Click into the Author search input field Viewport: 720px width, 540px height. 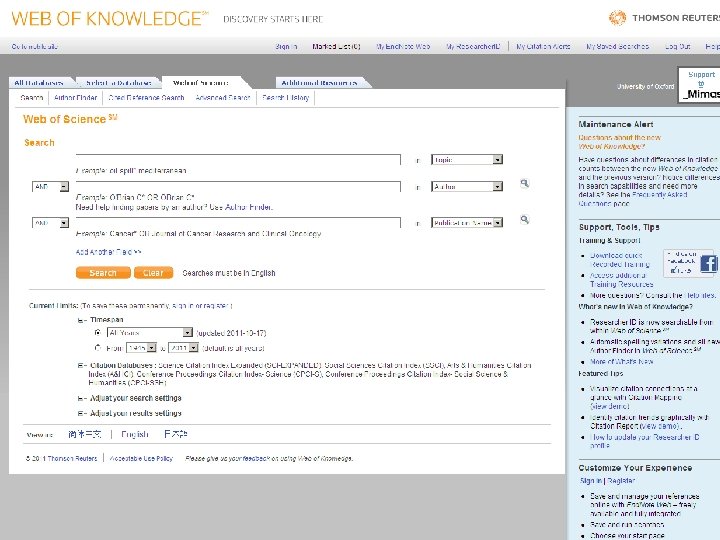(x=238, y=186)
